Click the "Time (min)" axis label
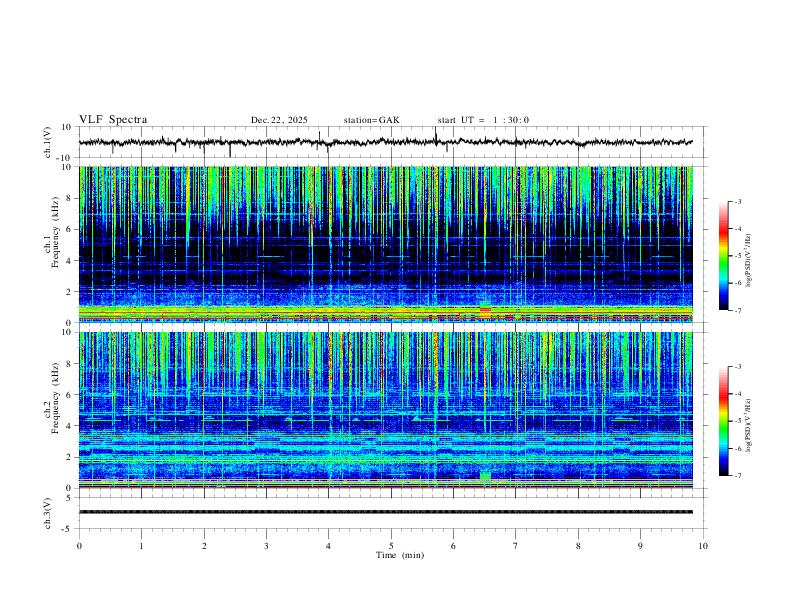Image resolution: width=792 pixels, height=612 pixels. [x=400, y=555]
